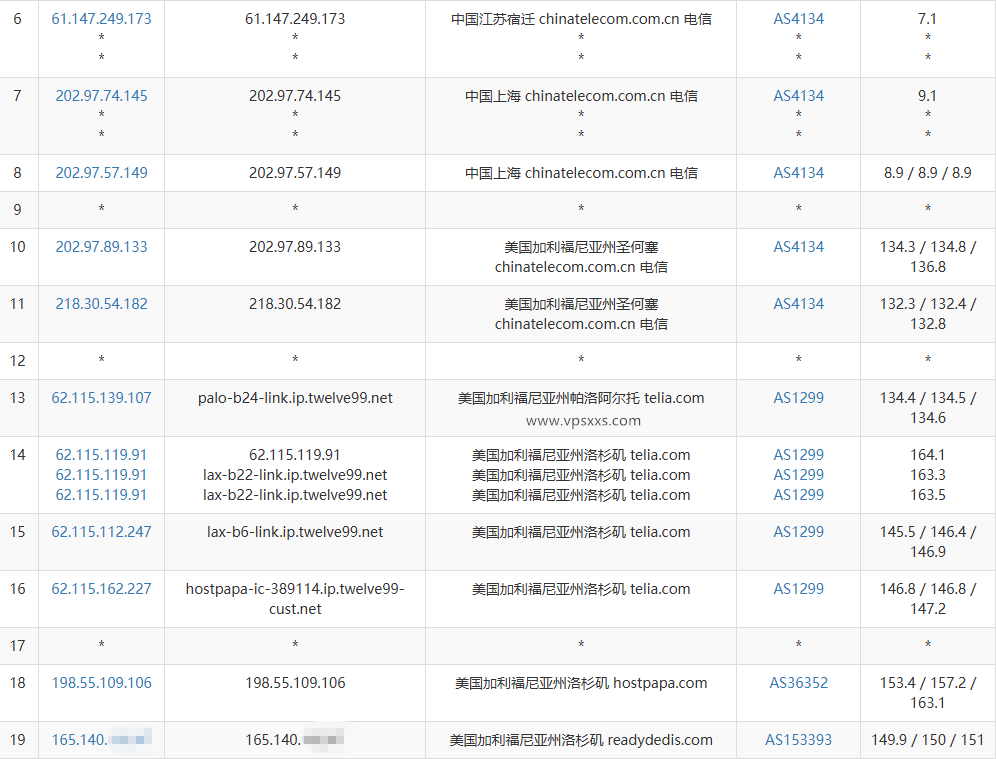Click second AS1299 link in hop 14 row
Image resolution: width=996 pixels, height=759 pixels.
click(x=798, y=474)
